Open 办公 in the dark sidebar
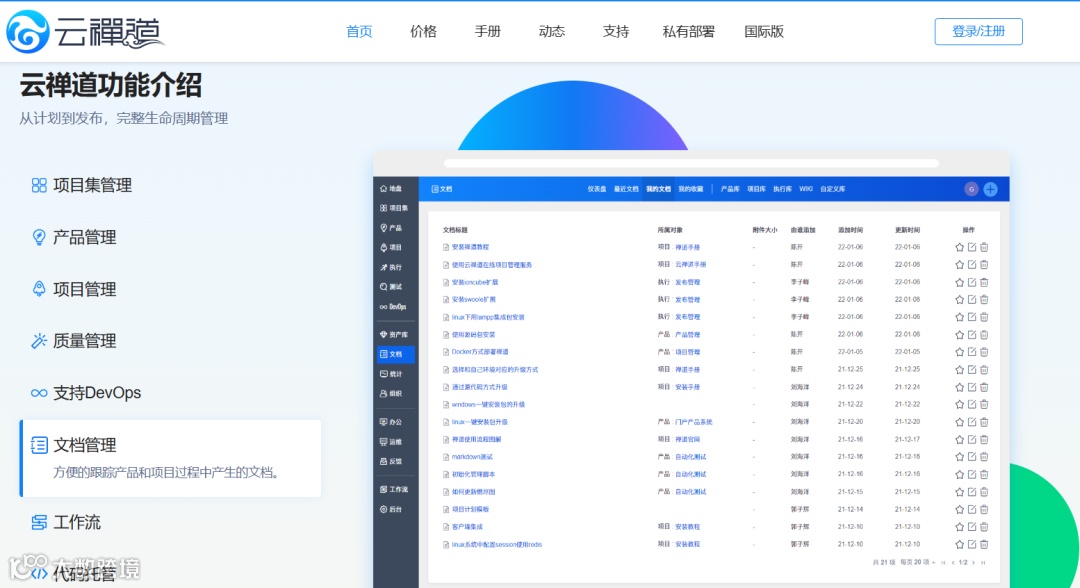 [x=391, y=422]
